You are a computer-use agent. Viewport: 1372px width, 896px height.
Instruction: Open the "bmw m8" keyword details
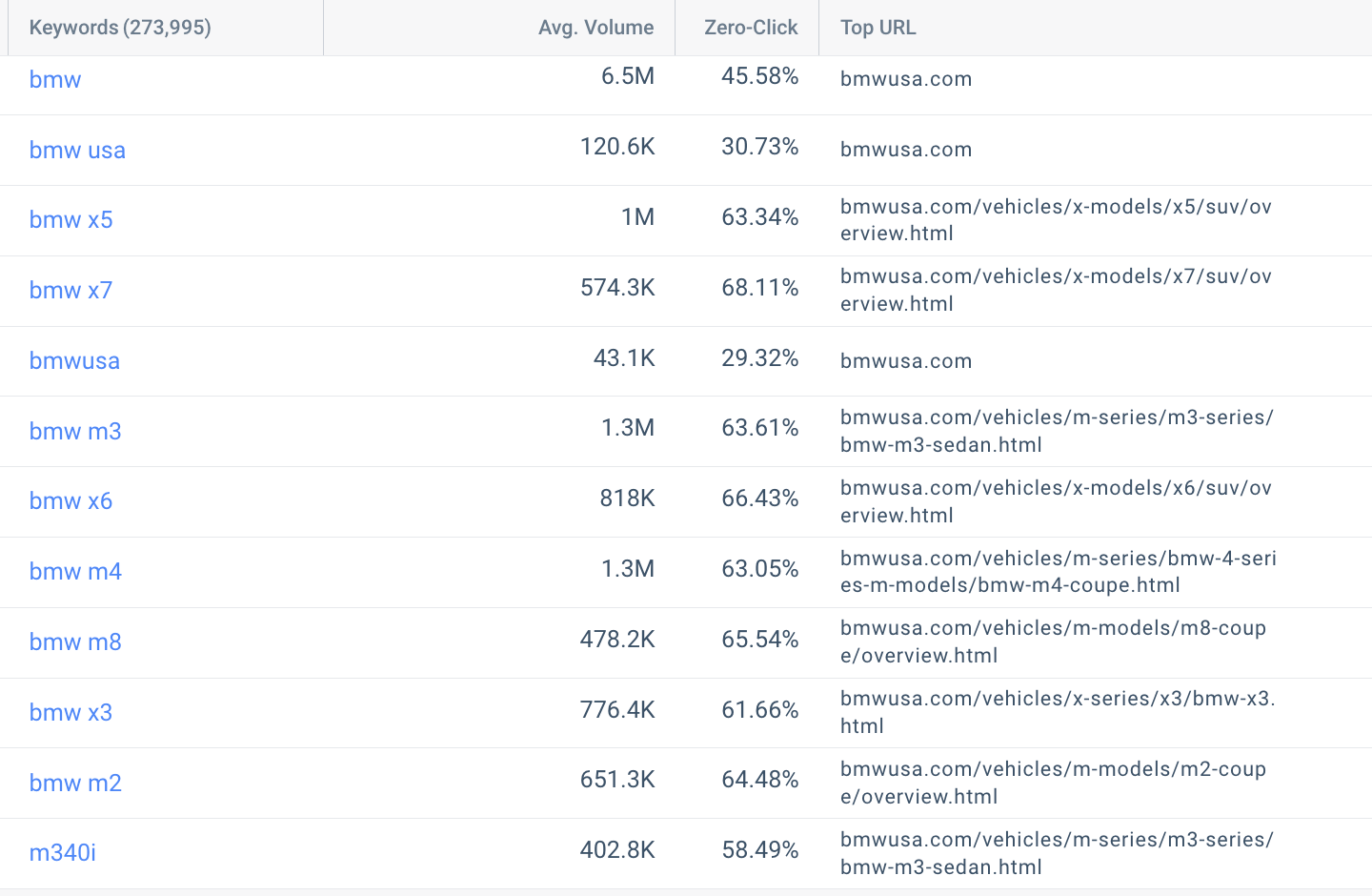pyautogui.click(x=75, y=641)
